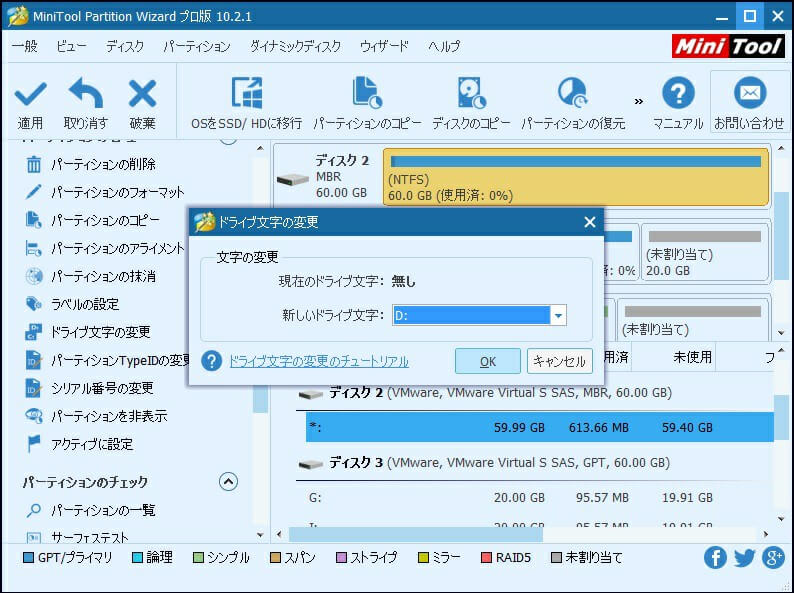Open the ヘルプ menu

click(444, 46)
